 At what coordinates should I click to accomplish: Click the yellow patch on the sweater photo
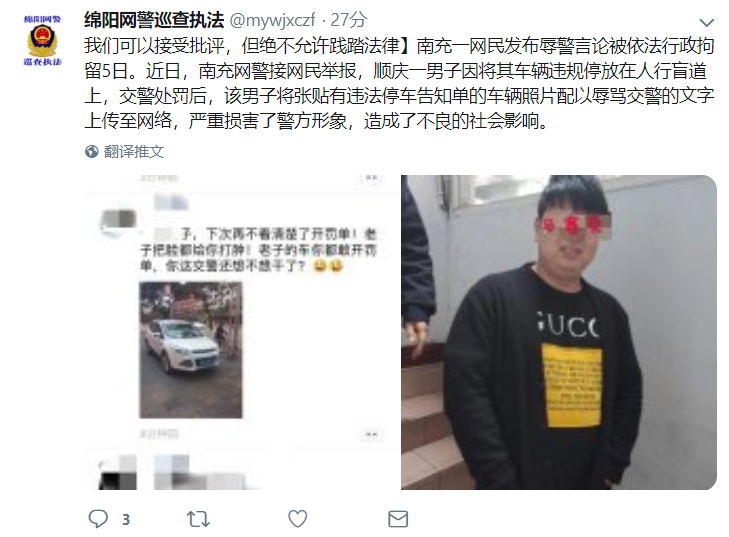pos(571,385)
